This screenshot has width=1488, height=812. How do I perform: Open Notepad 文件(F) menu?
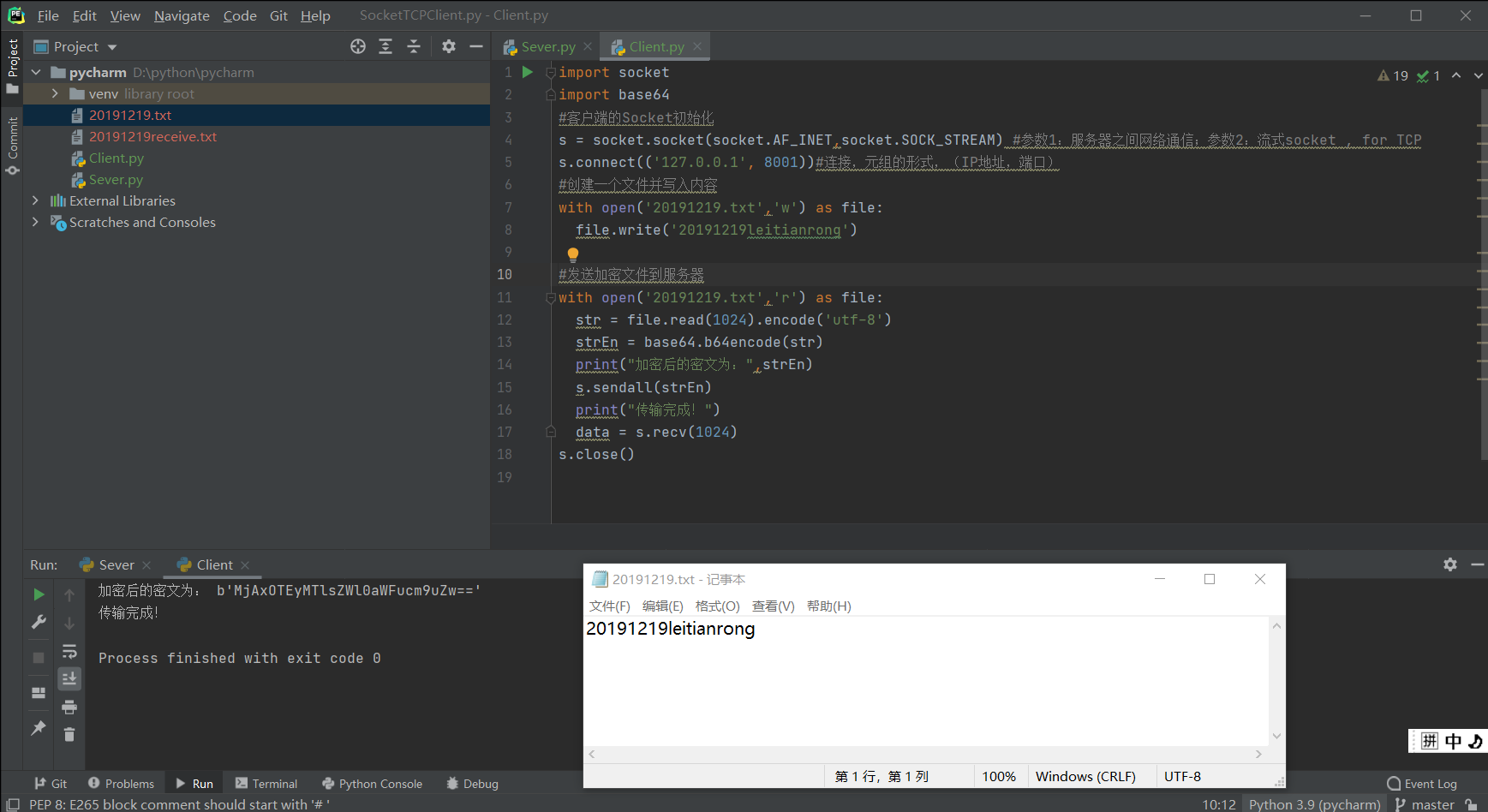(x=610, y=606)
